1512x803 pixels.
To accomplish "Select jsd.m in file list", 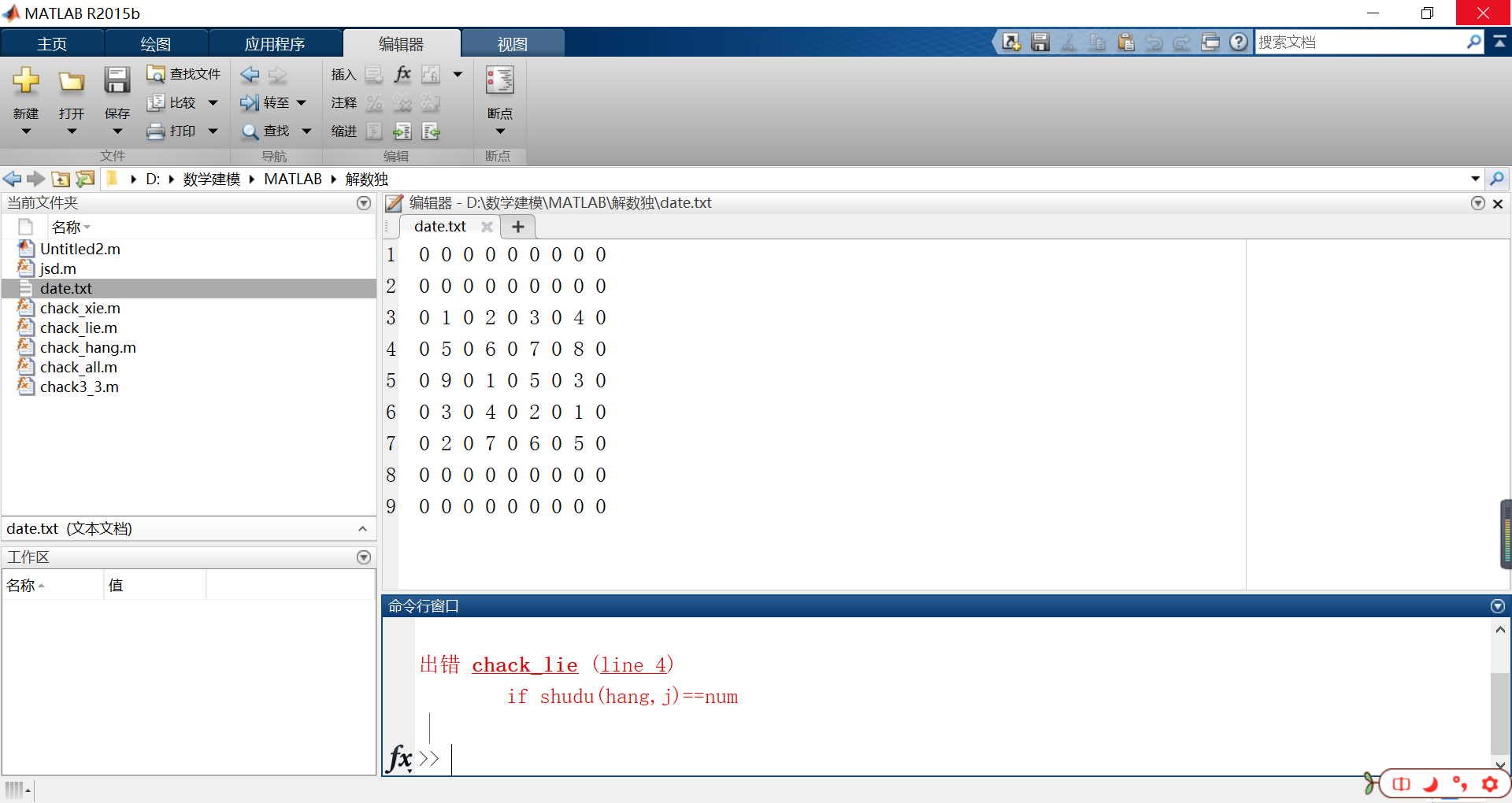I will click(189, 268).
